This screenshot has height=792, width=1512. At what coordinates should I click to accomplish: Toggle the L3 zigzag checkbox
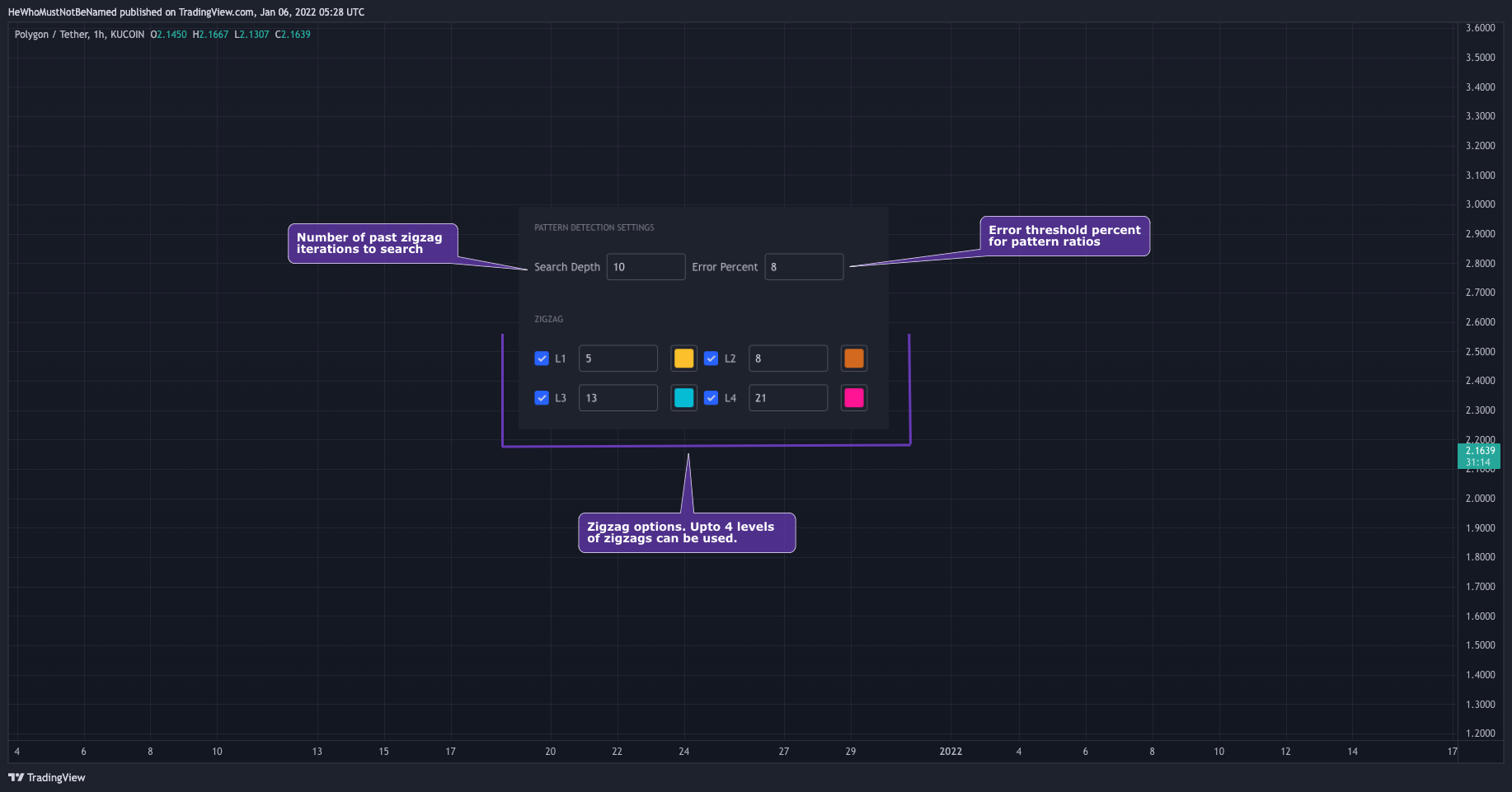(542, 398)
